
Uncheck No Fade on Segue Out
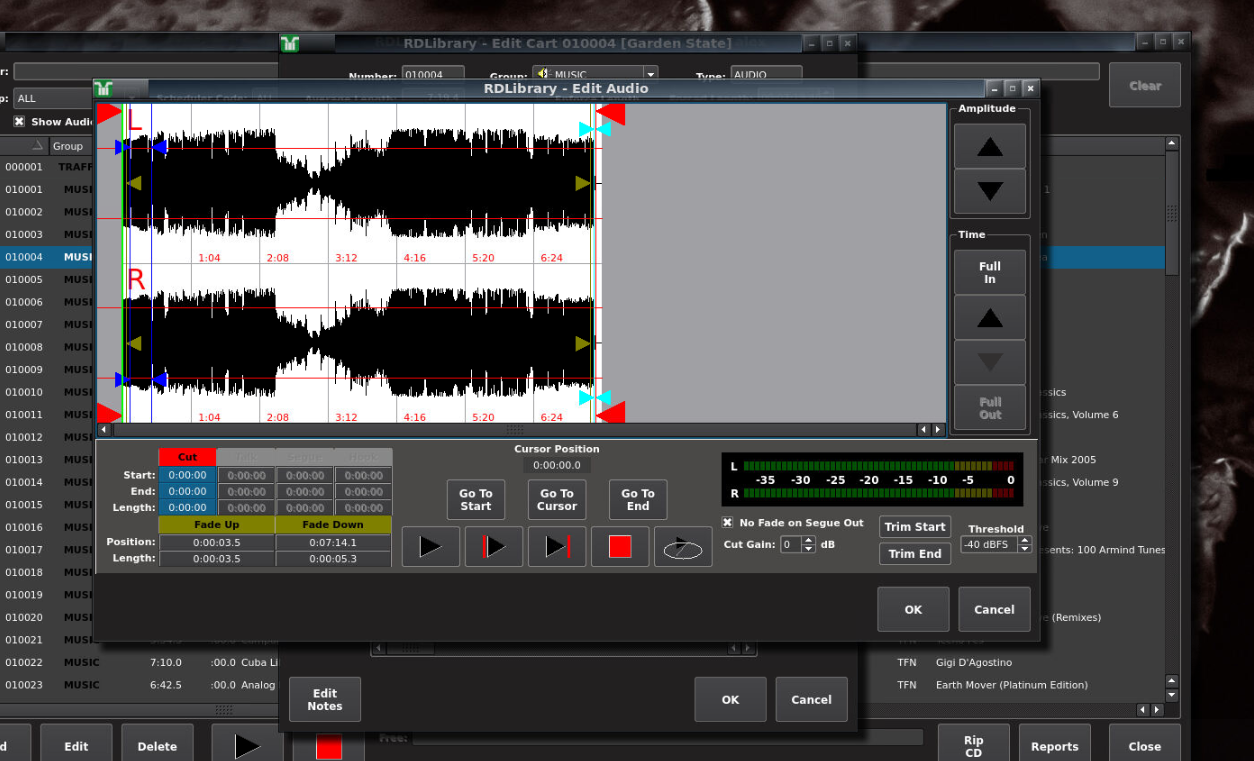pos(726,522)
